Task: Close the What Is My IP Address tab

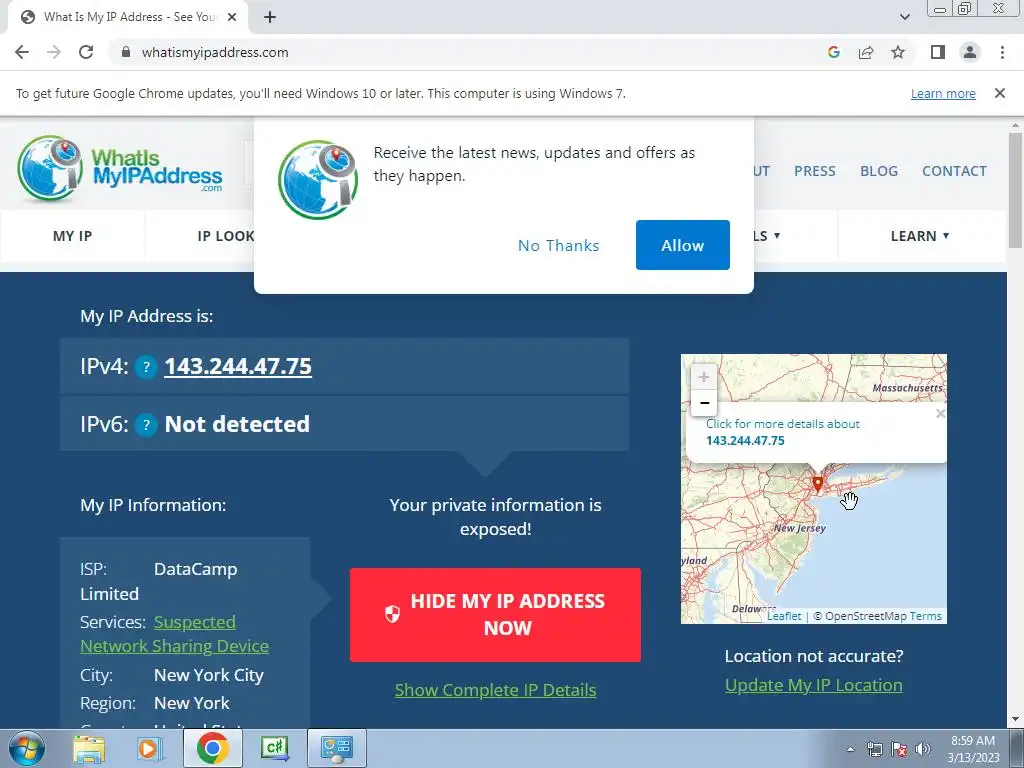Action: (232, 17)
